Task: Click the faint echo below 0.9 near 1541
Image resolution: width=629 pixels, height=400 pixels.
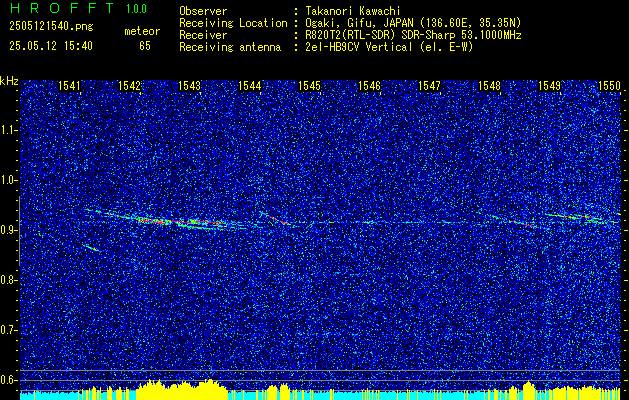Action: 91,248
